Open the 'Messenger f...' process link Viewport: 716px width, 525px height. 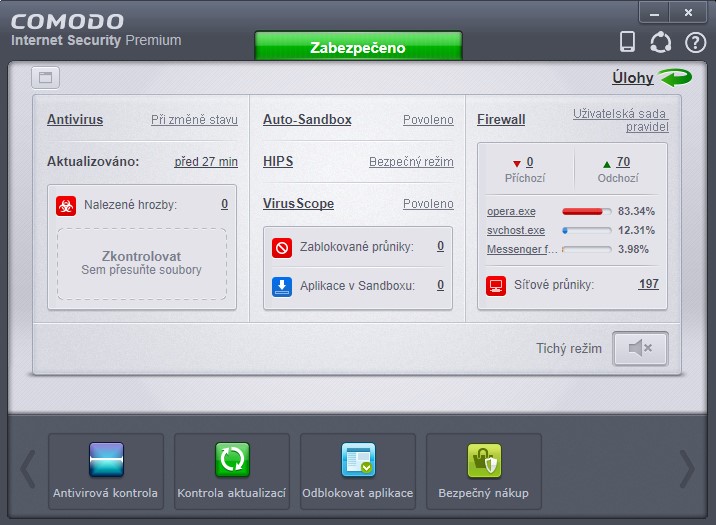(x=522, y=249)
